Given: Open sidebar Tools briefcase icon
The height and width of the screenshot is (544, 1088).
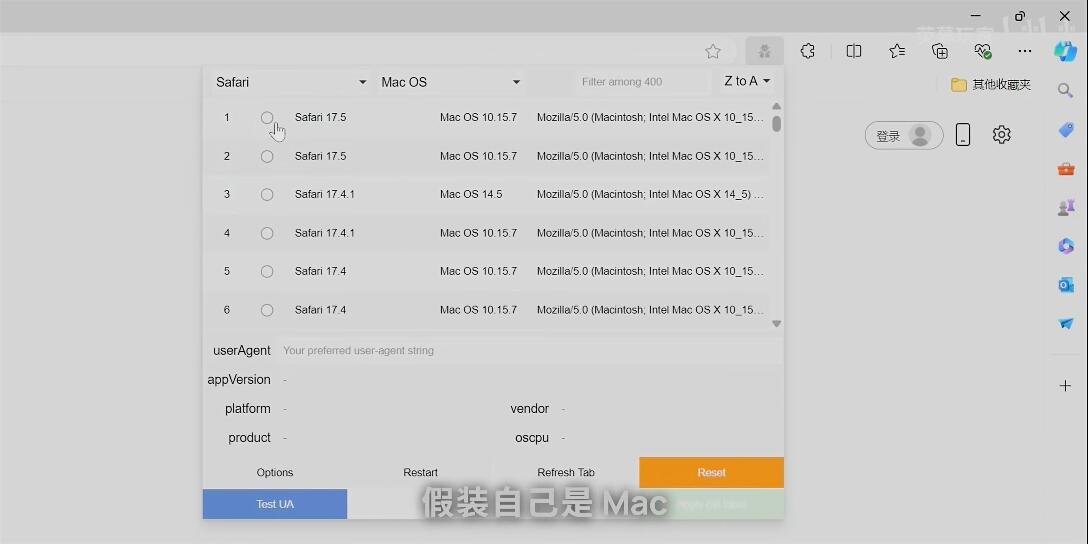Looking at the screenshot, I should point(1066,169).
